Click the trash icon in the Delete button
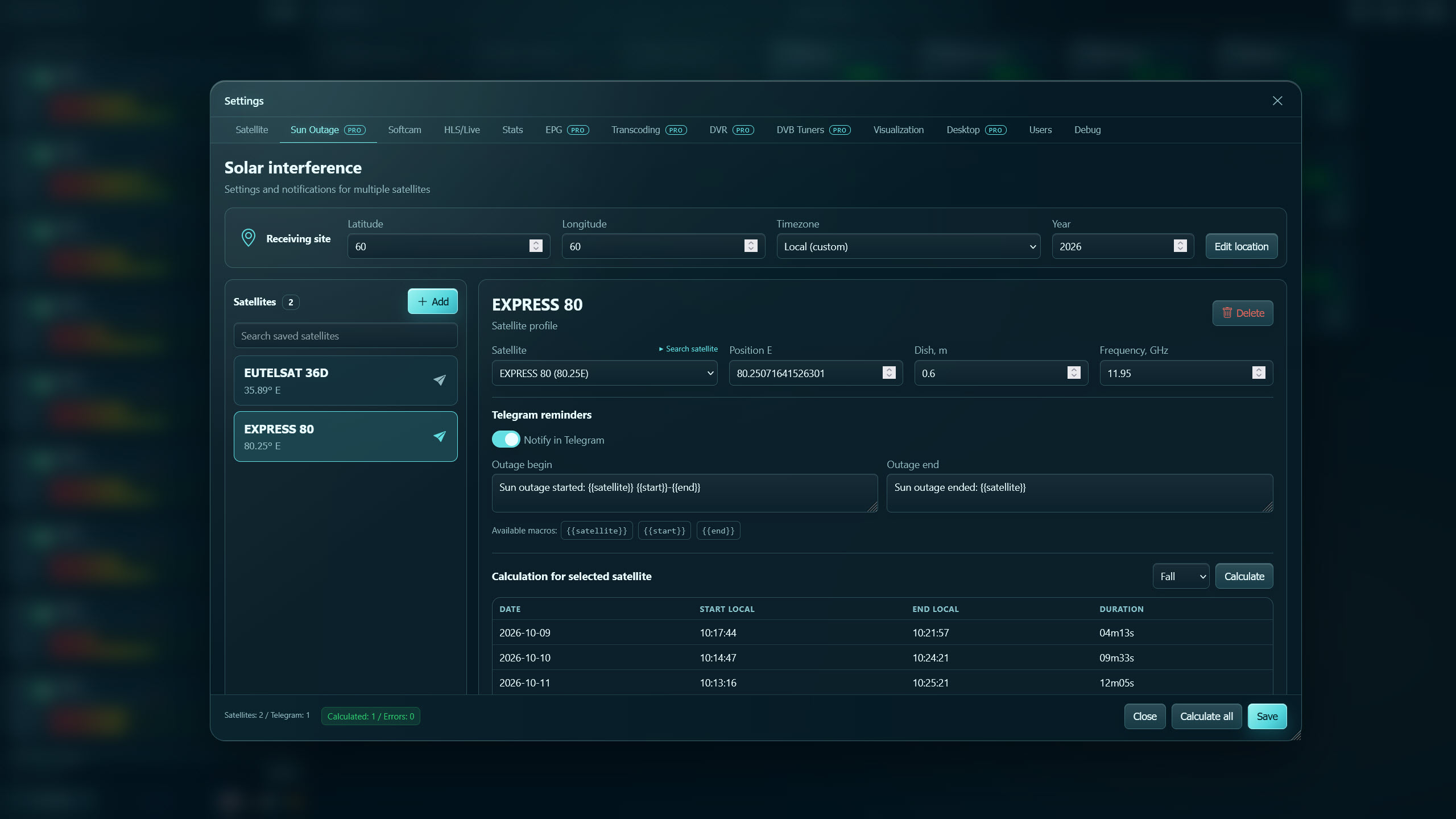 pyautogui.click(x=1227, y=313)
